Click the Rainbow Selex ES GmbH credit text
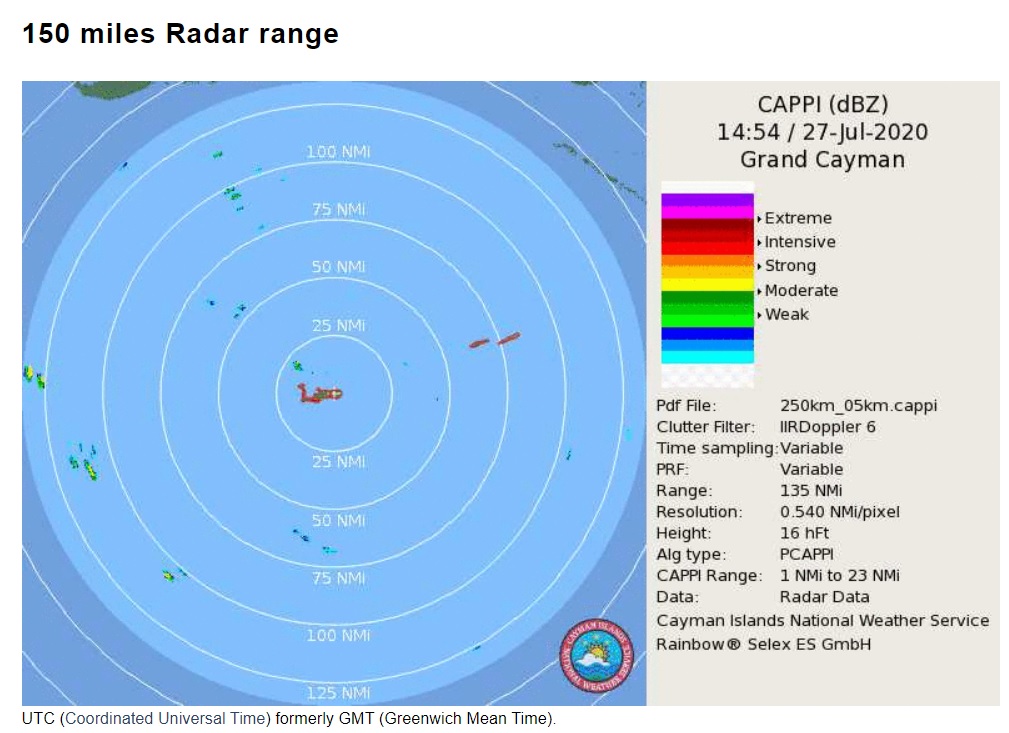This screenshot has height=733, width=1009. [x=762, y=644]
